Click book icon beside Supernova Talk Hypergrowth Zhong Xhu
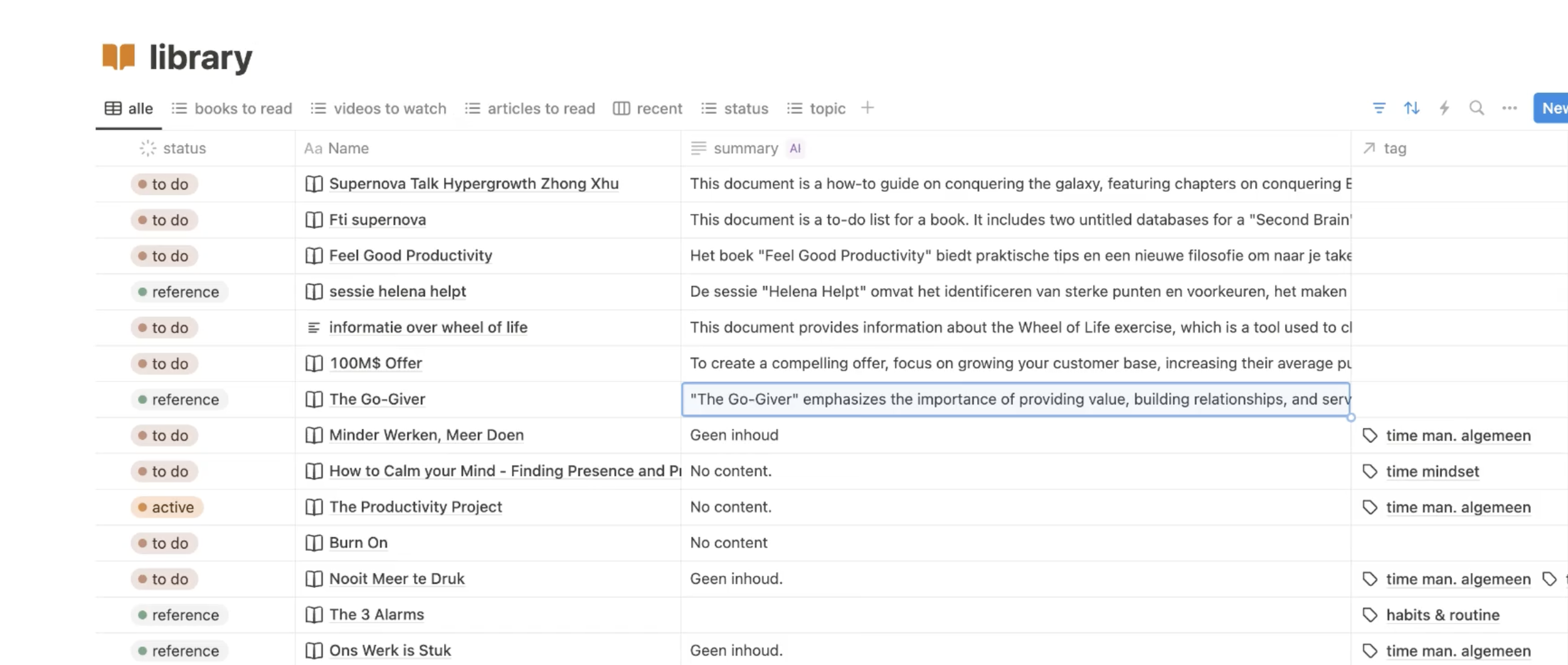The image size is (1568, 665). pos(314,184)
